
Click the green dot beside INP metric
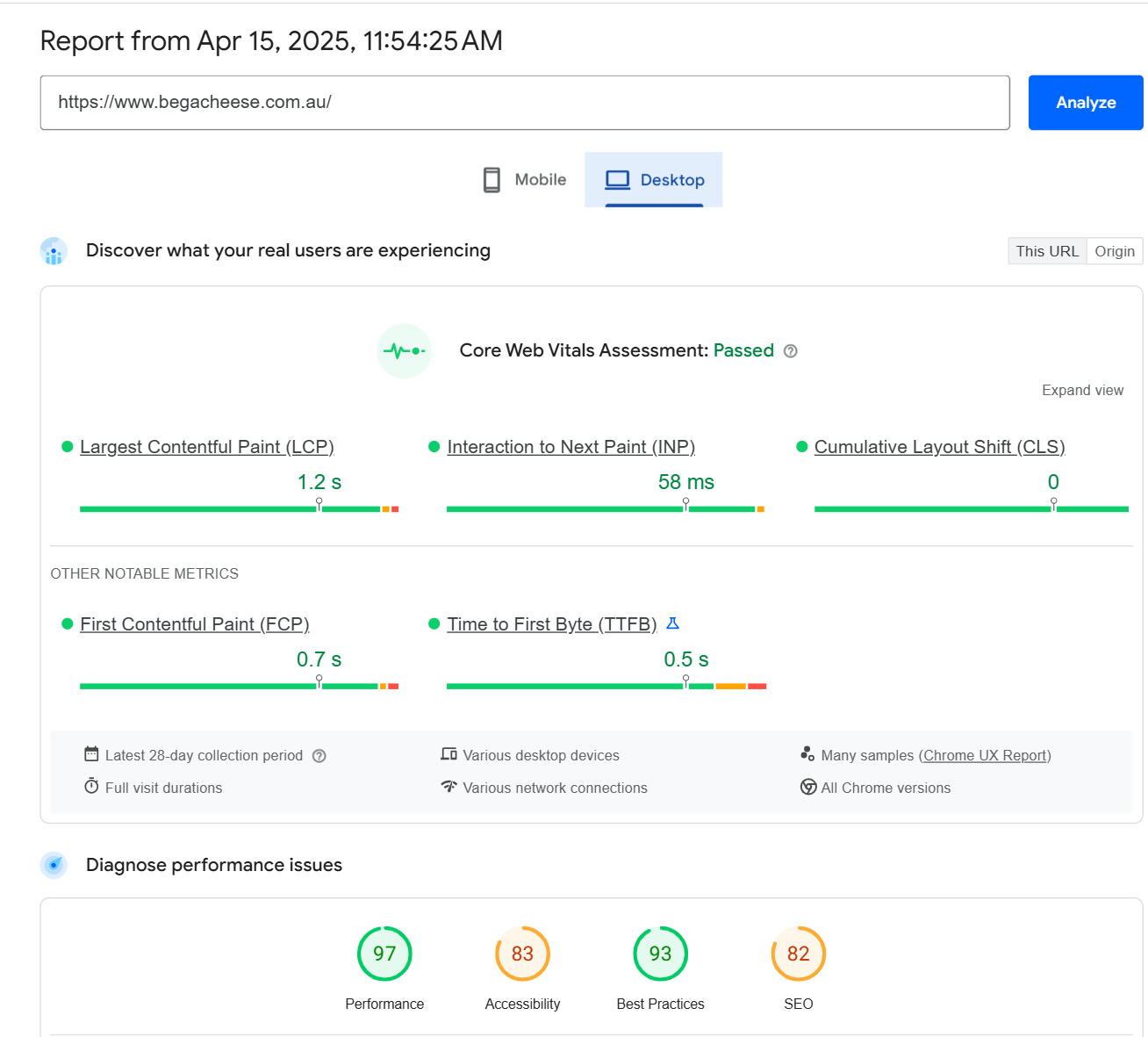click(x=434, y=447)
